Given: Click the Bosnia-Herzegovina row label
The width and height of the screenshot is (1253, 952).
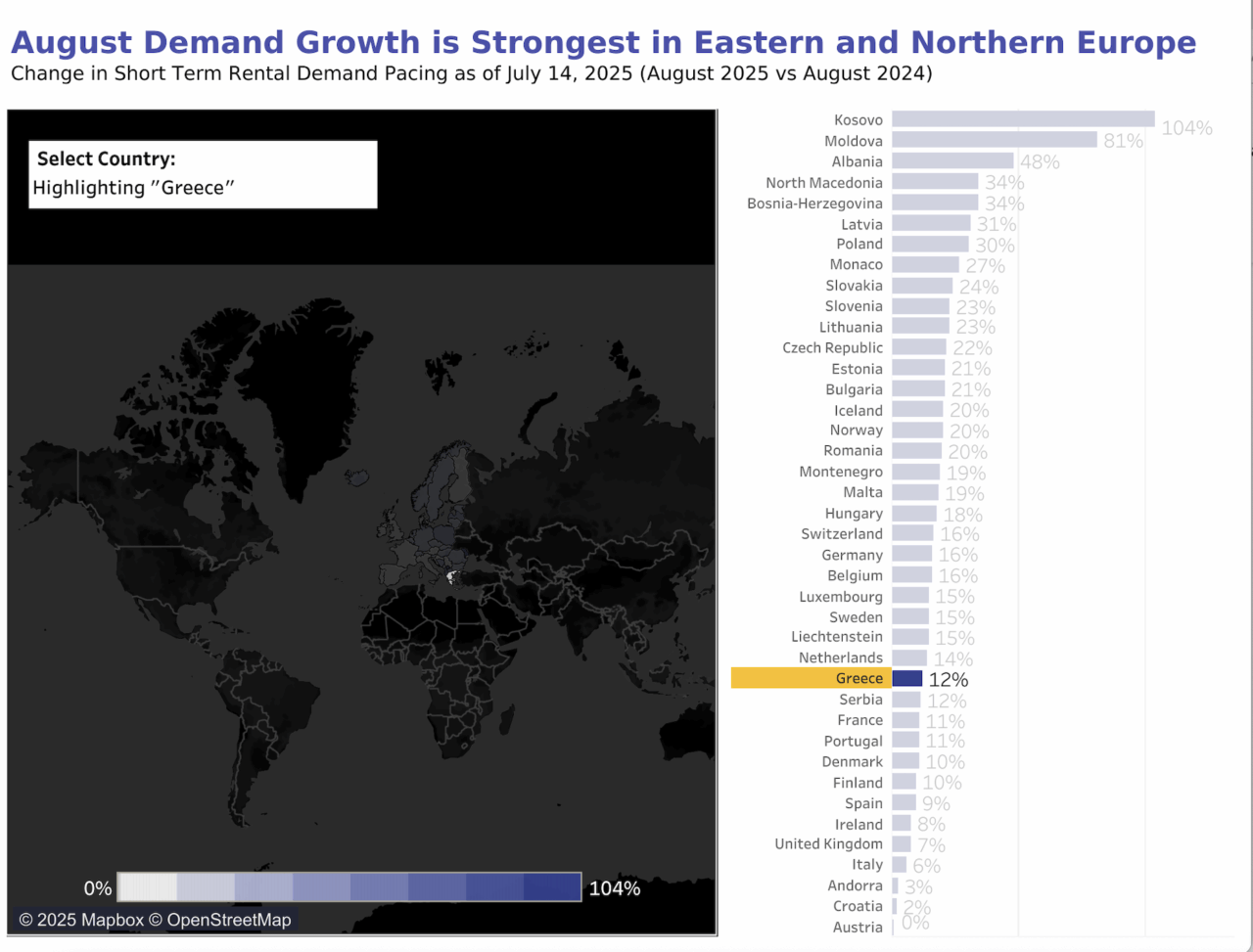Looking at the screenshot, I should tap(814, 204).
